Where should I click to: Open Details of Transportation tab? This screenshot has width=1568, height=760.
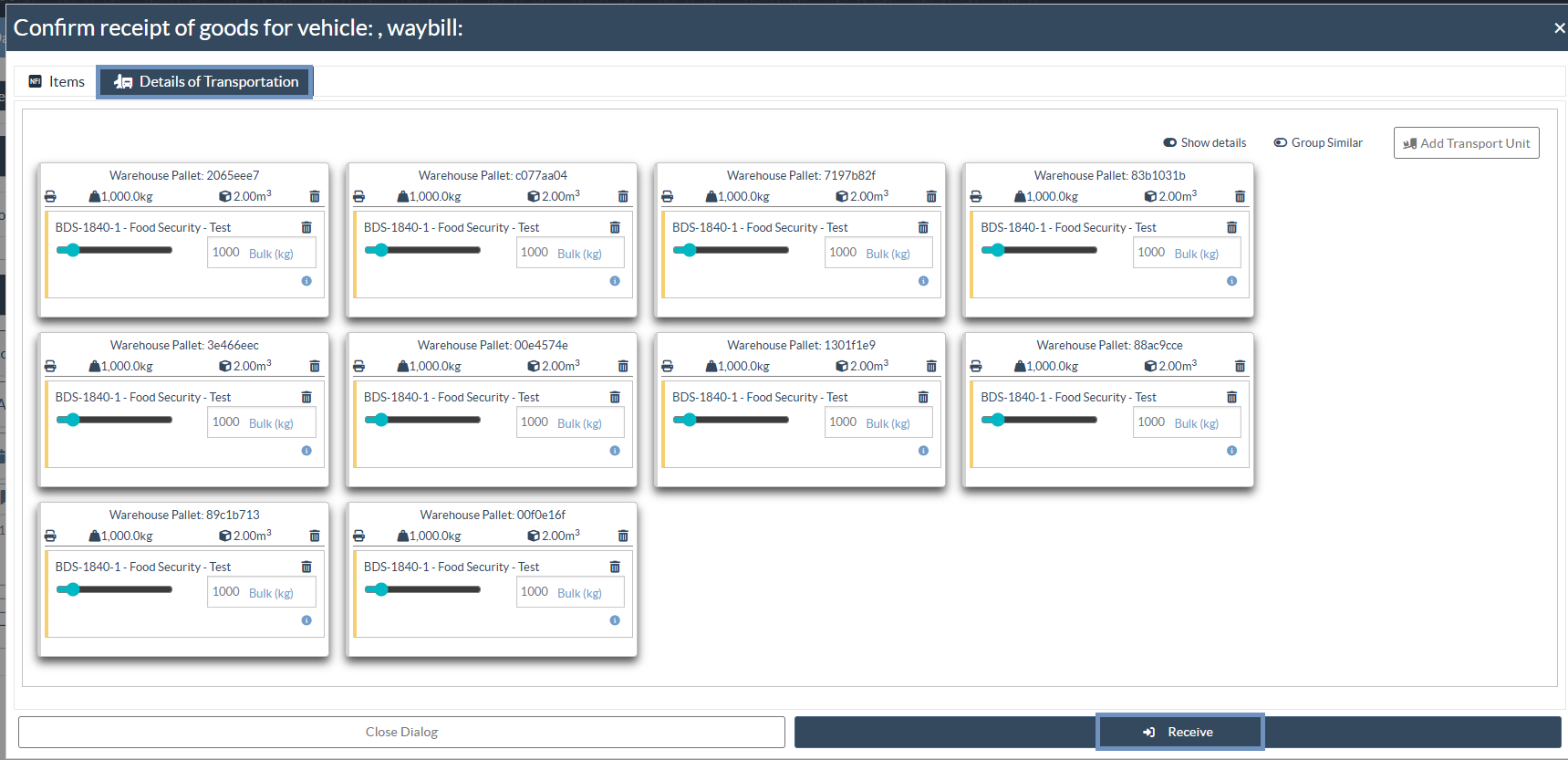[x=205, y=81]
